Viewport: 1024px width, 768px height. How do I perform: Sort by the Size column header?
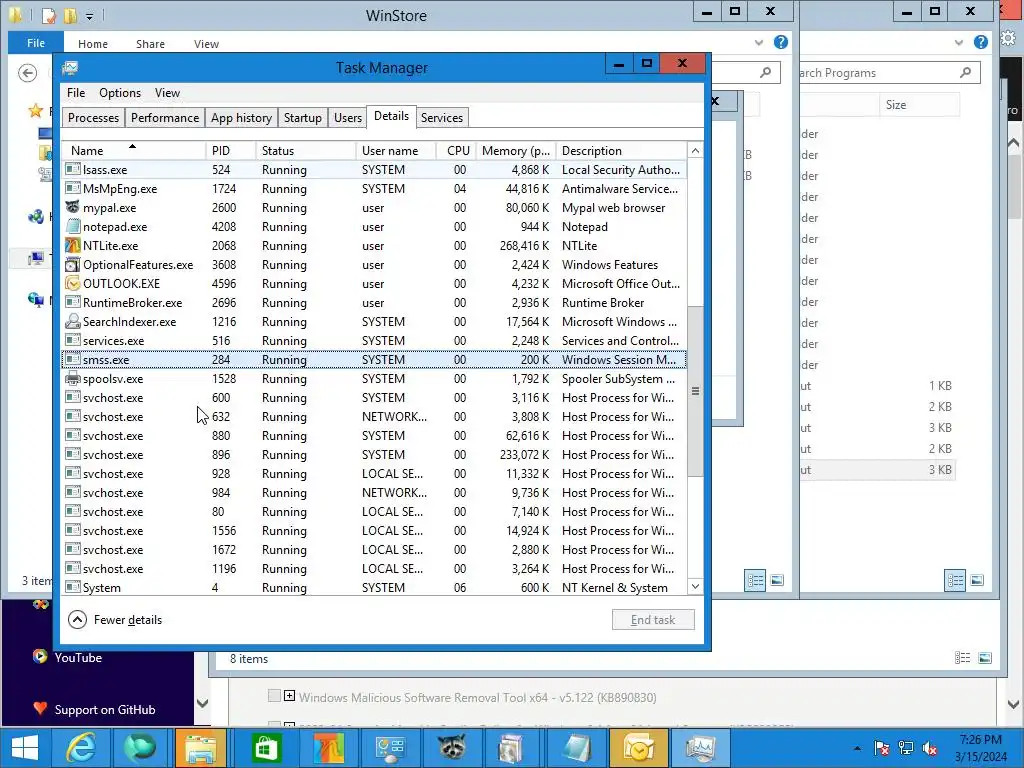(919, 104)
